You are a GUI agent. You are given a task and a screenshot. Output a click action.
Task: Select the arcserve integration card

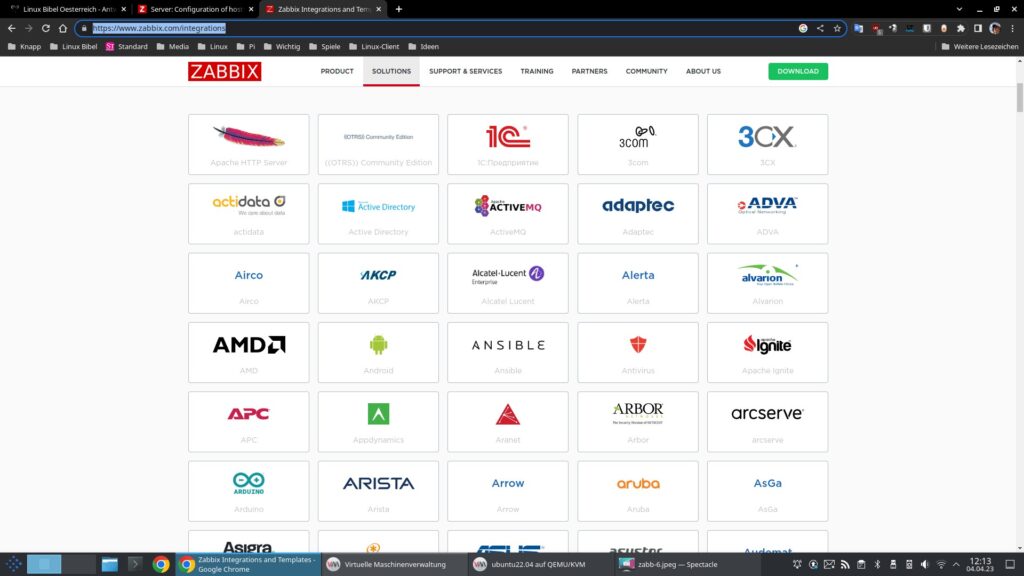767,421
